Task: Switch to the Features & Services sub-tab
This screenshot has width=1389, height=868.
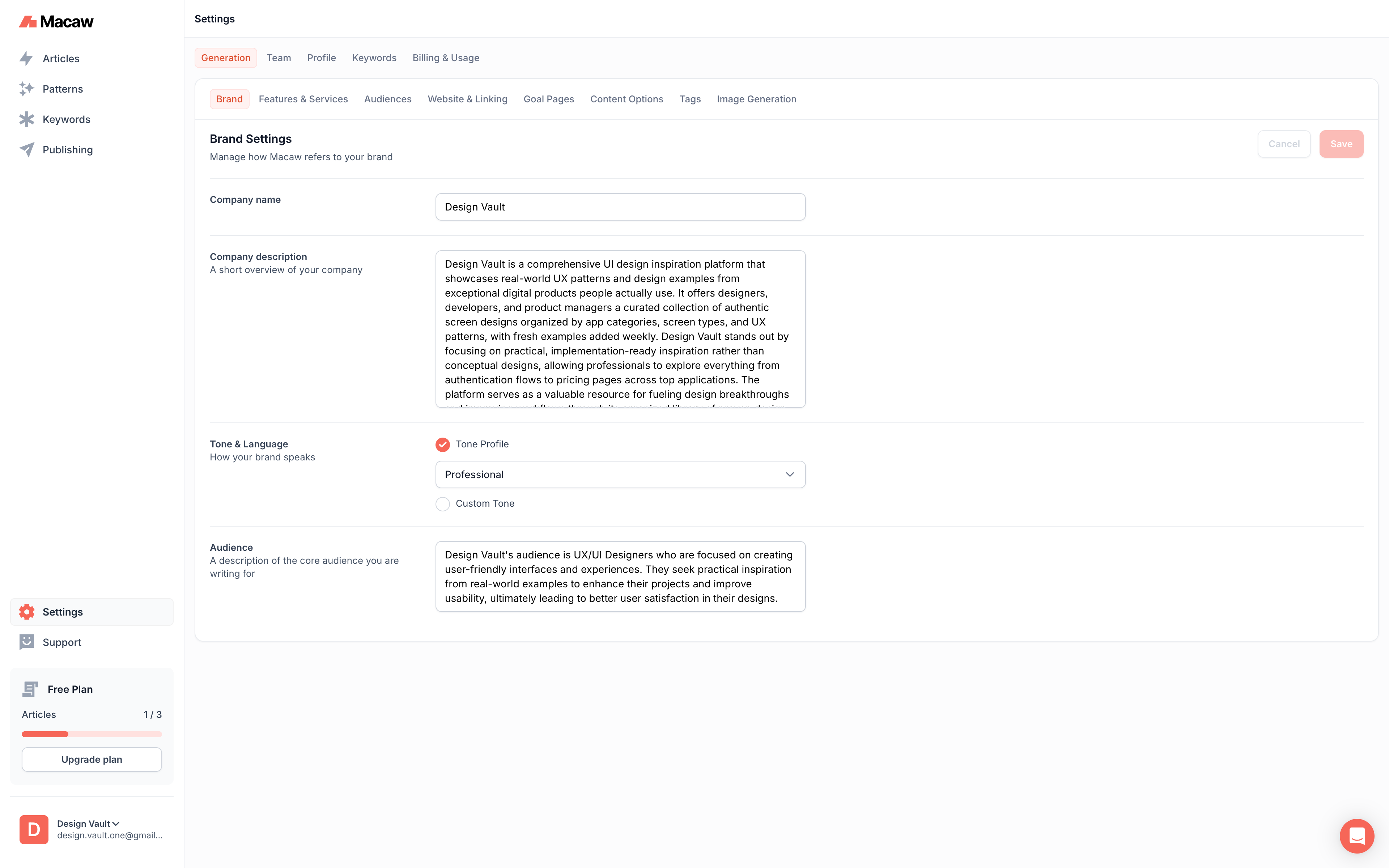Action: [x=303, y=99]
